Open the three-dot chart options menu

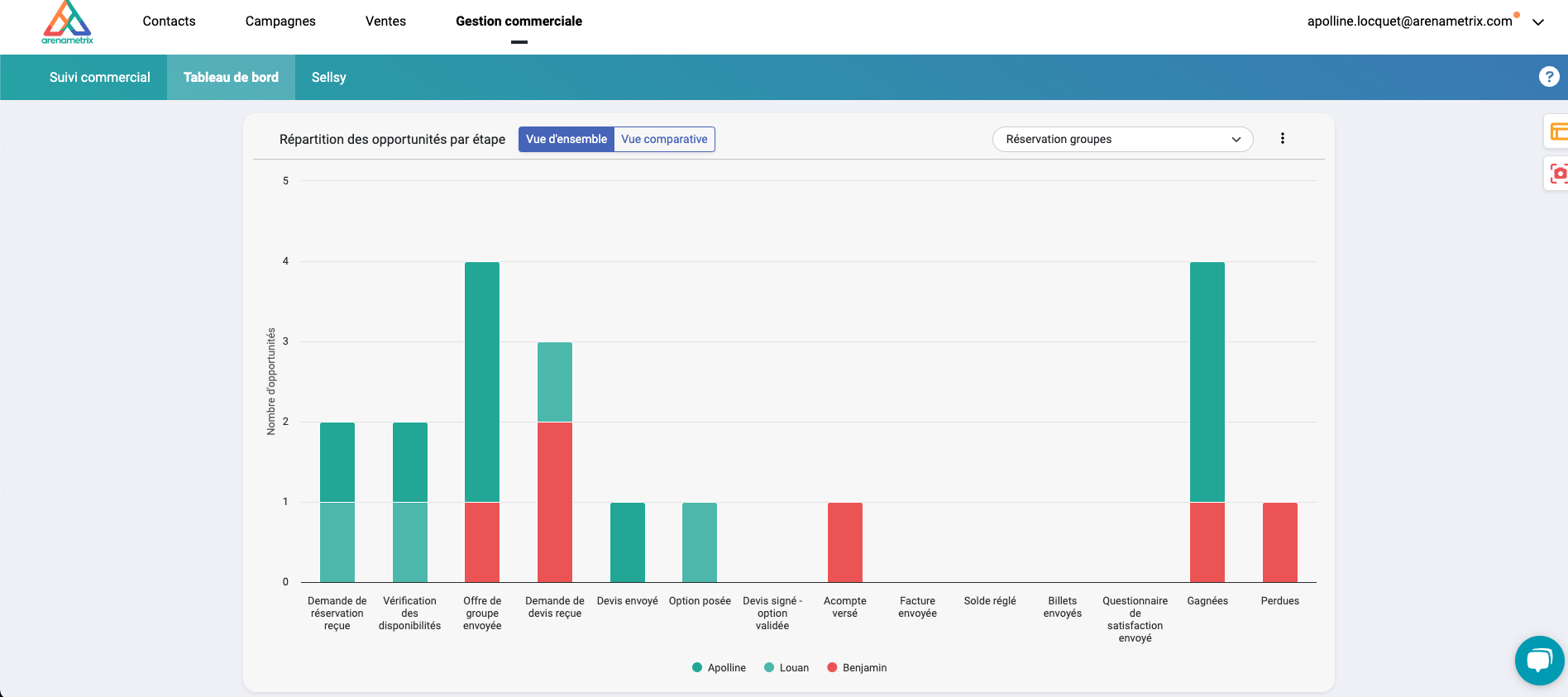coord(1282,139)
